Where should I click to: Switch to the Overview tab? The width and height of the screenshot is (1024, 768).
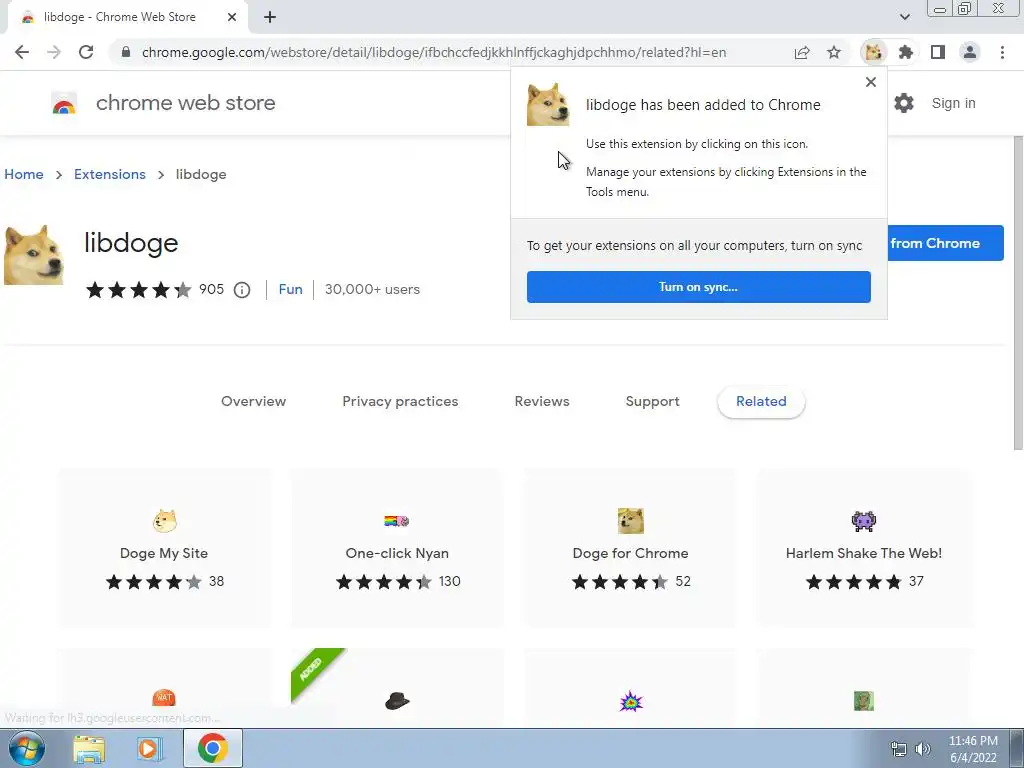point(253,401)
